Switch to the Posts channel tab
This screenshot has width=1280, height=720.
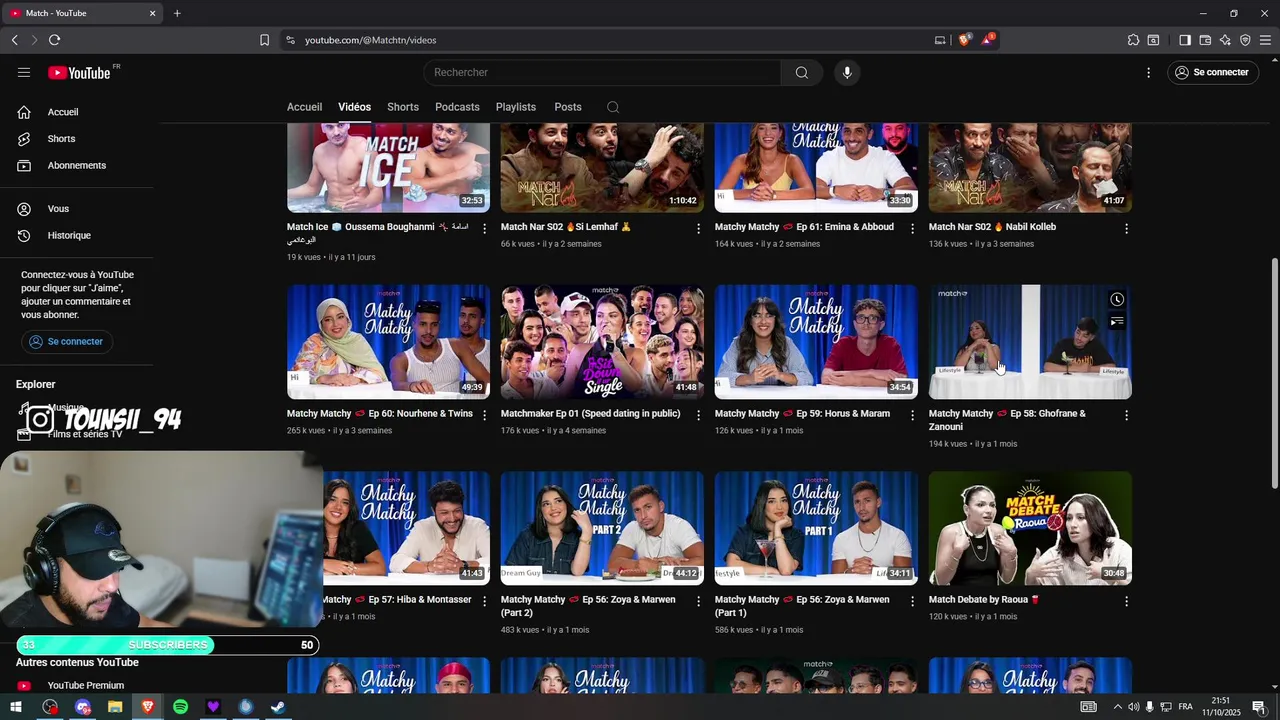568,107
